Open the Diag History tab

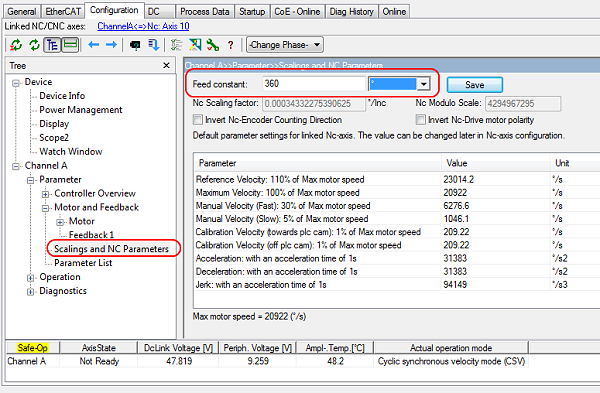coord(352,11)
